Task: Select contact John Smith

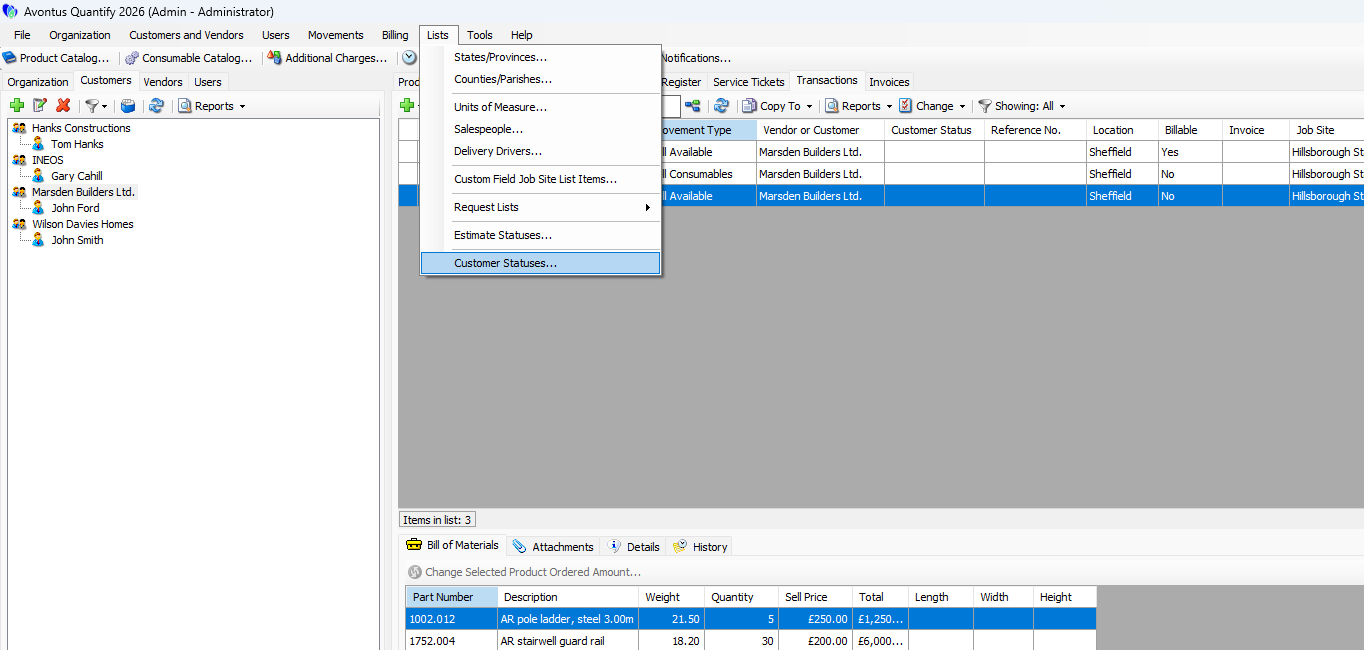Action: point(77,240)
